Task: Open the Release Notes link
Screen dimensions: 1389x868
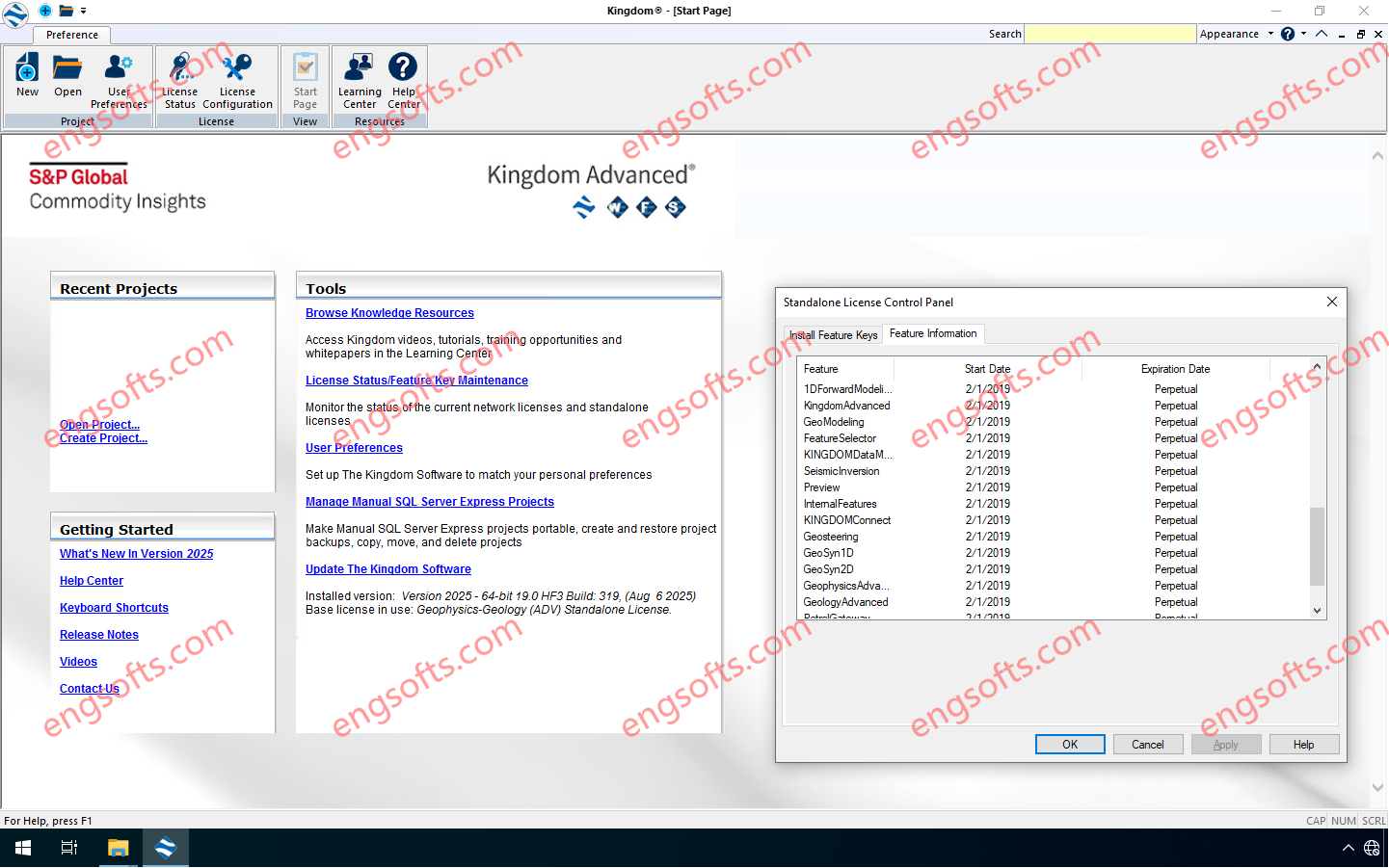Action: 99,635
